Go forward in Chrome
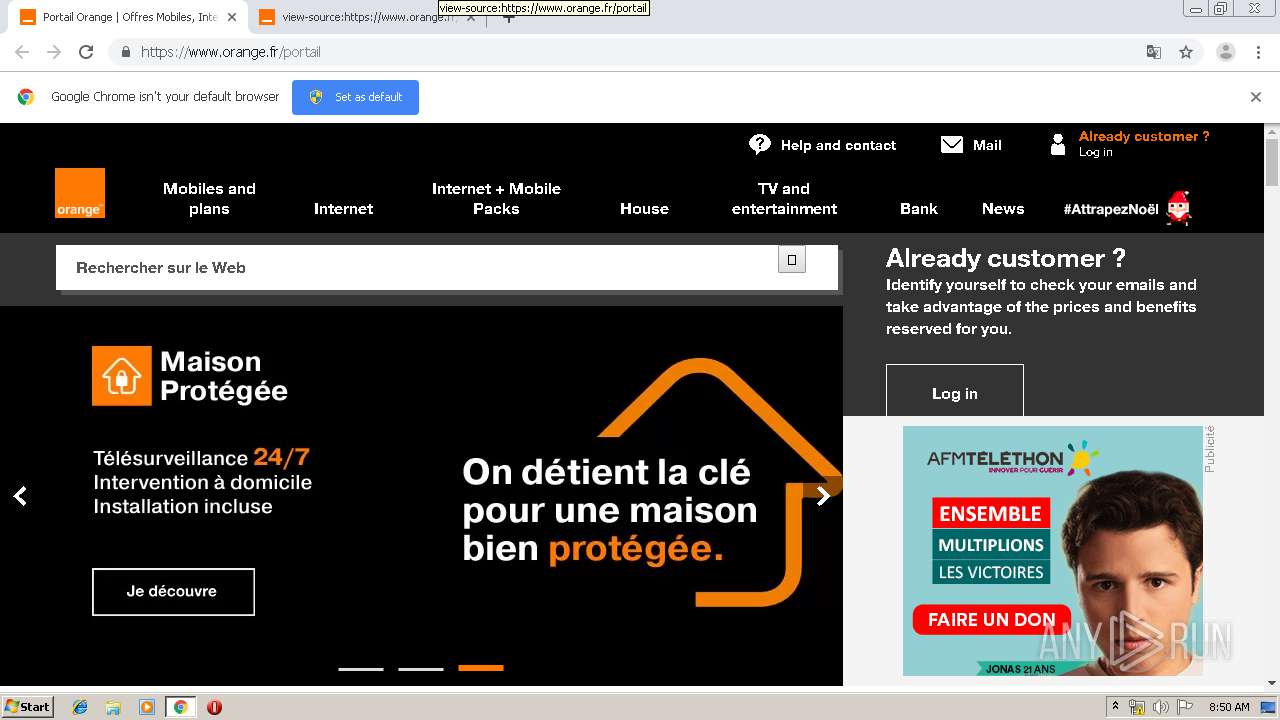 tap(54, 52)
